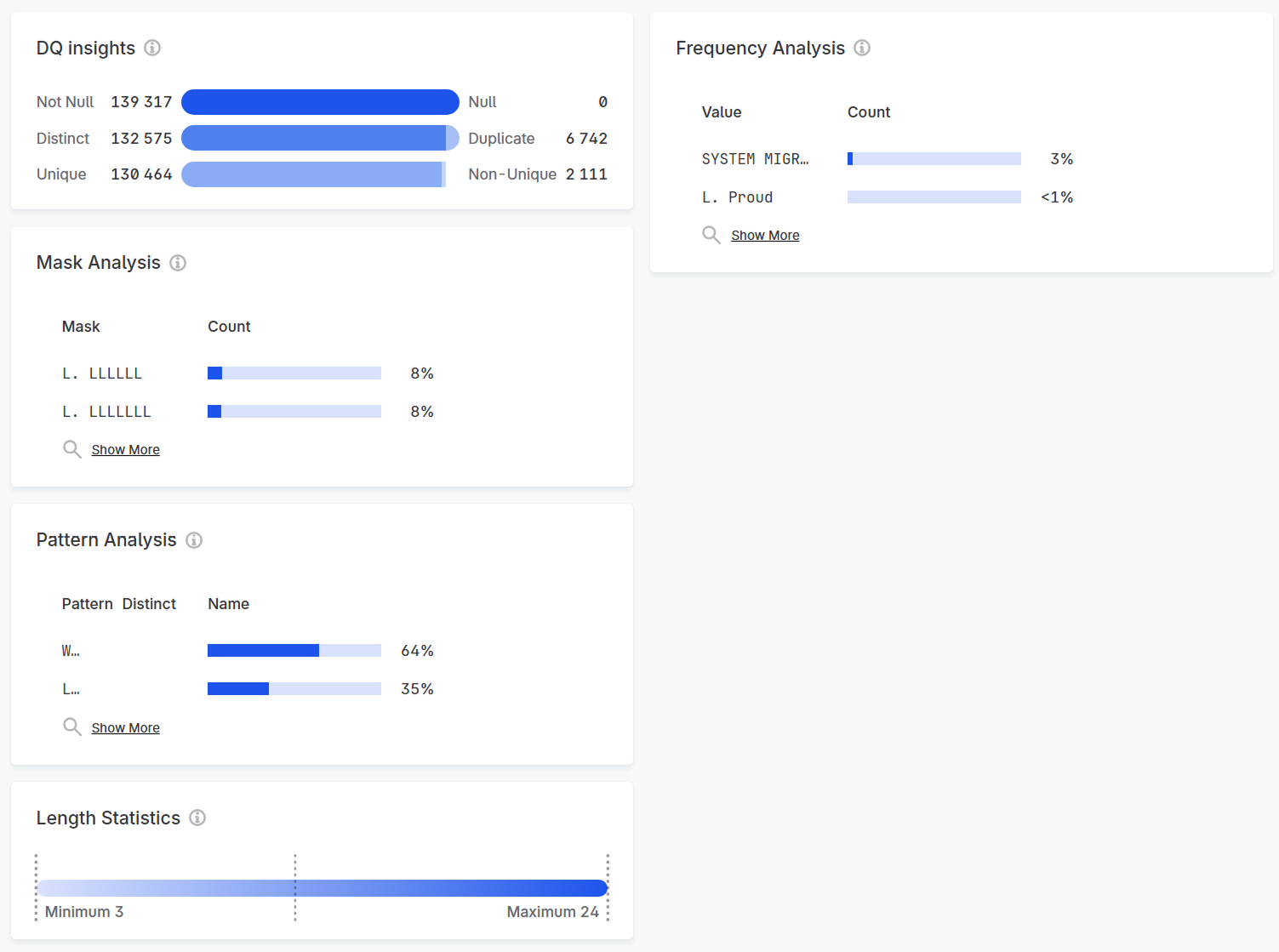
Task: Click the magnifier icon in Frequency Analysis
Action: [711, 235]
